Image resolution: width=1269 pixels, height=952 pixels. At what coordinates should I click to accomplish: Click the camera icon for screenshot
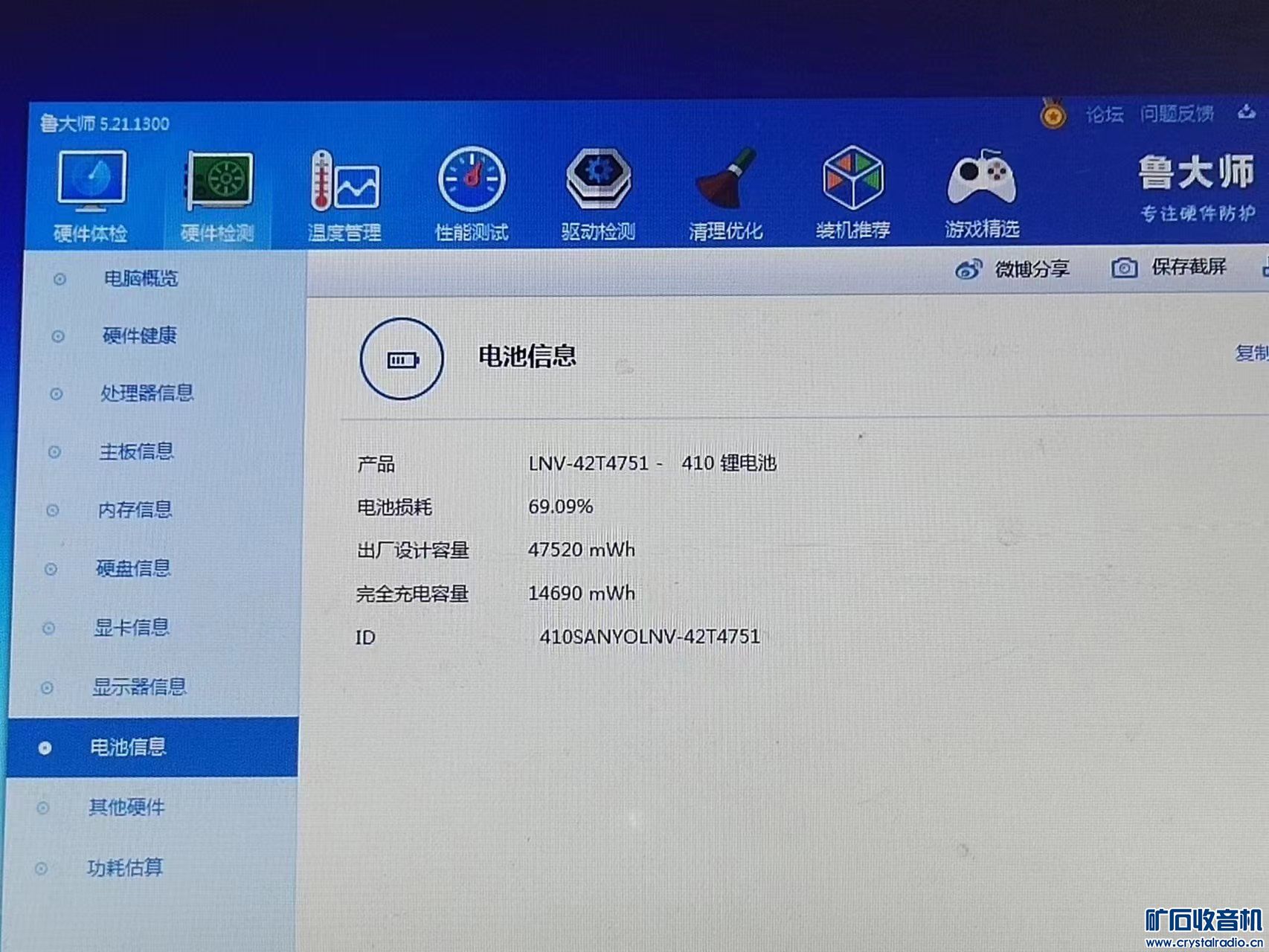tap(1124, 268)
